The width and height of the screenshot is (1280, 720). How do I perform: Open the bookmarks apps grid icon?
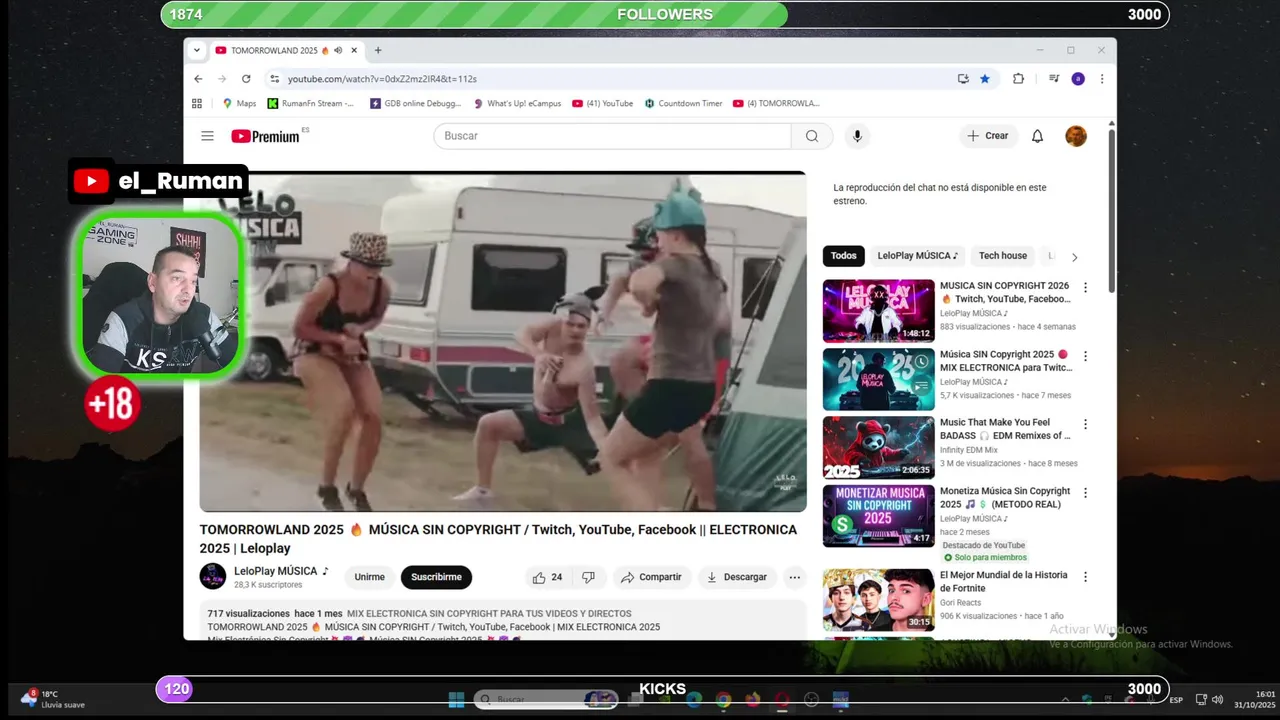pyautogui.click(x=197, y=103)
